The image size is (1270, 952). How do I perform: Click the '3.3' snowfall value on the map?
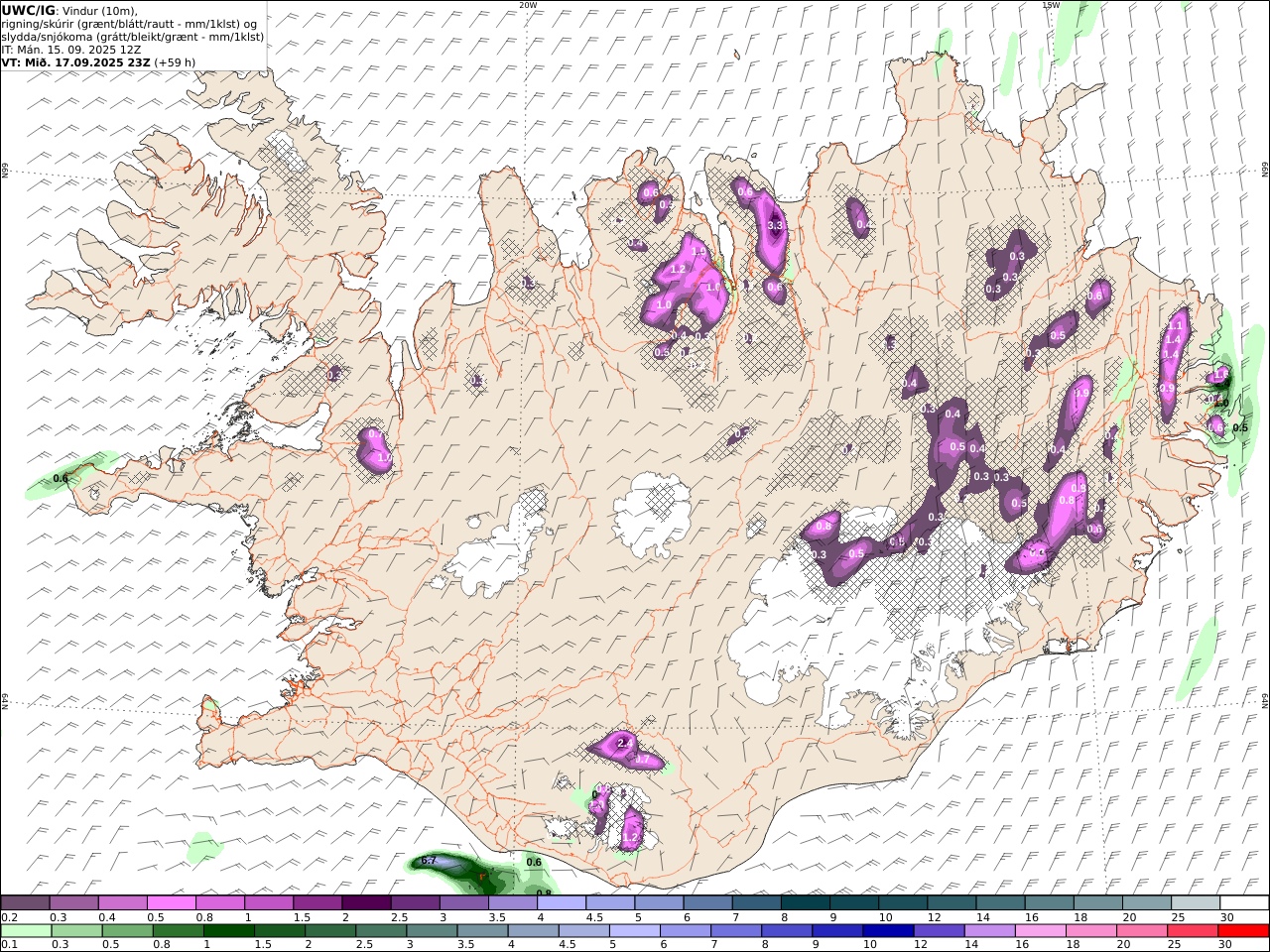click(777, 226)
